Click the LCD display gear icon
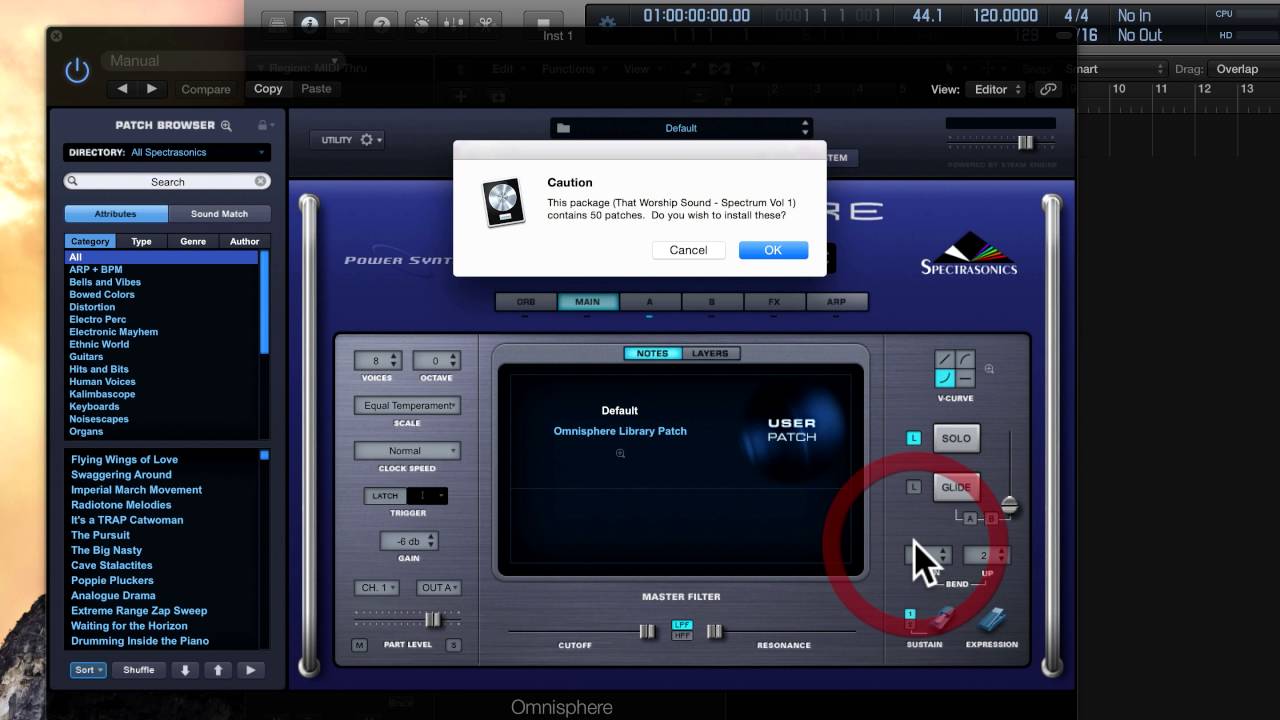The image size is (1280, 720). coord(607,23)
